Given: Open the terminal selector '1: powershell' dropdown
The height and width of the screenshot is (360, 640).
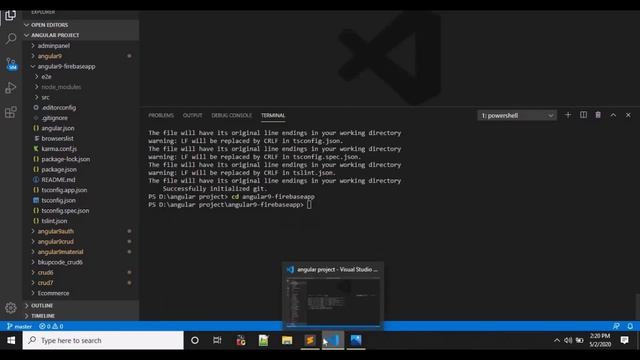Looking at the screenshot, I should point(517,116).
